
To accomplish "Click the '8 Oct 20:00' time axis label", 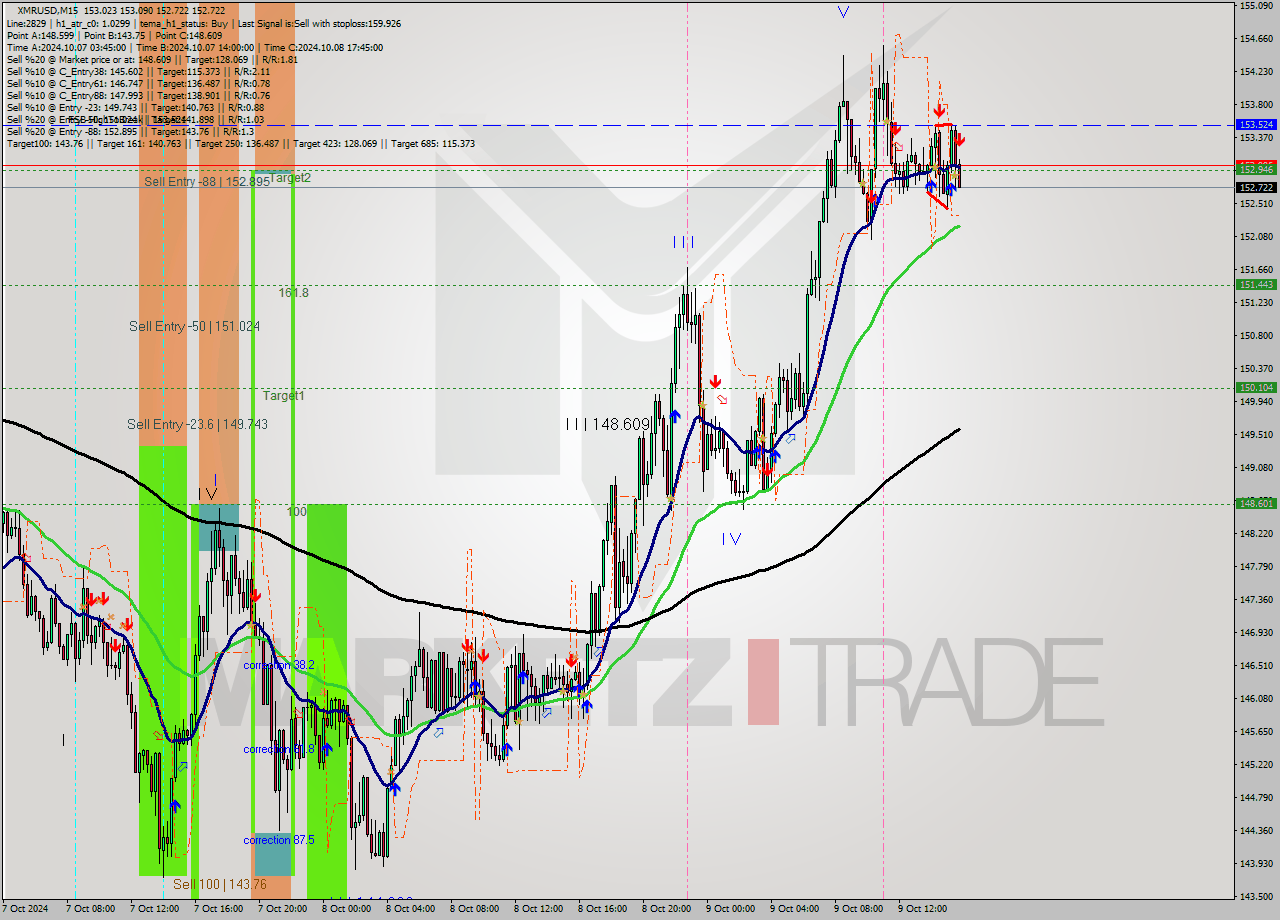I will (x=667, y=910).
